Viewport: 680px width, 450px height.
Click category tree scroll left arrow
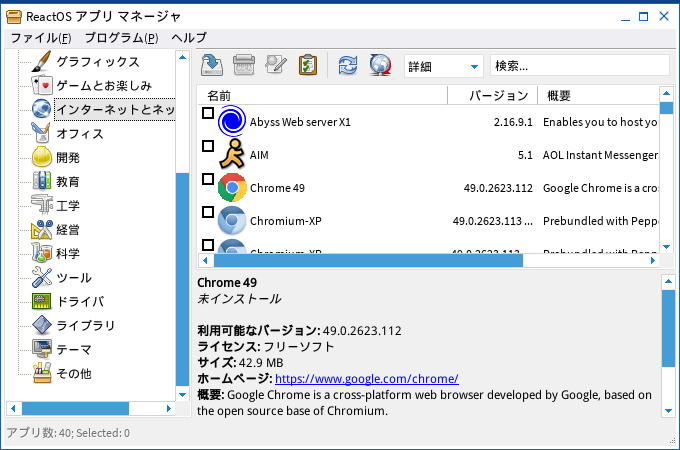(x=13, y=408)
